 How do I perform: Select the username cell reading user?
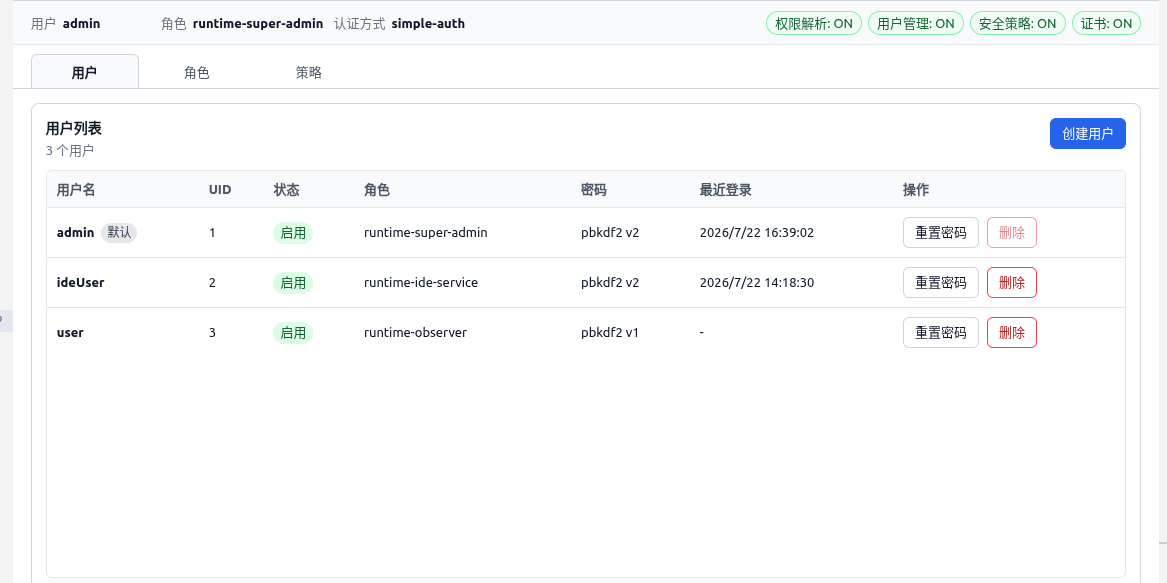click(x=70, y=333)
